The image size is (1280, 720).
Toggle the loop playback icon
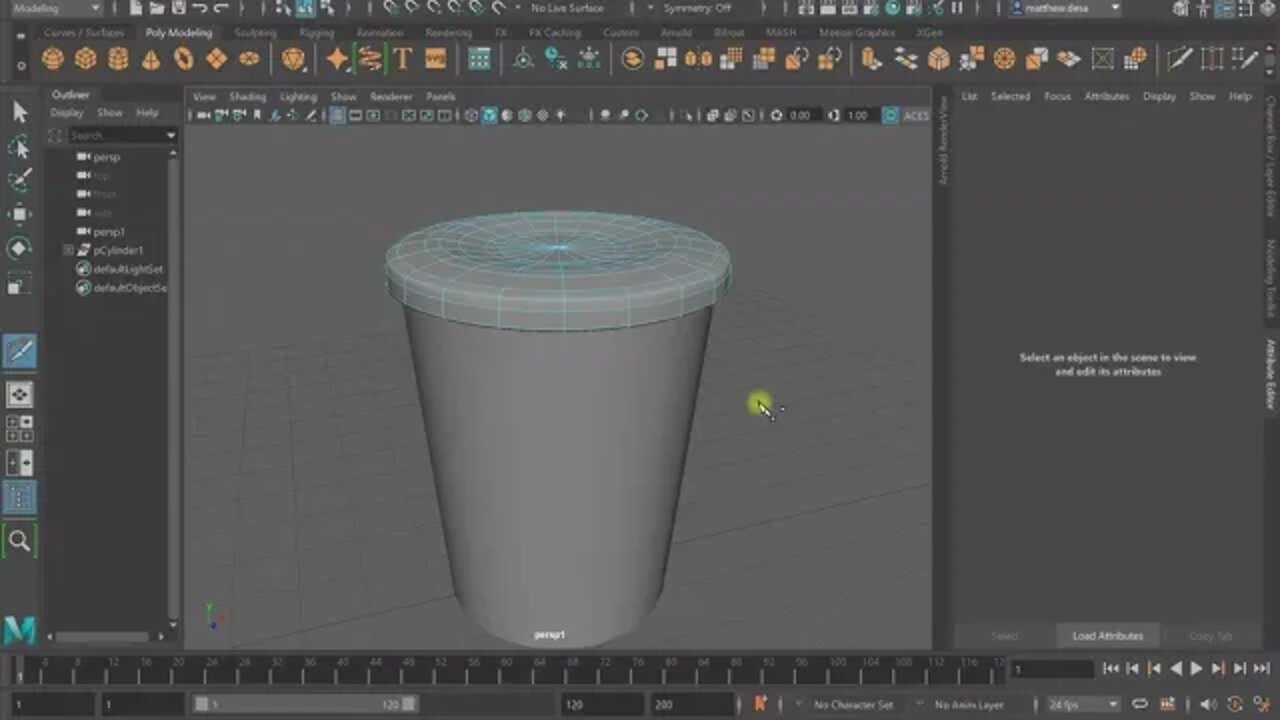pos(1139,705)
